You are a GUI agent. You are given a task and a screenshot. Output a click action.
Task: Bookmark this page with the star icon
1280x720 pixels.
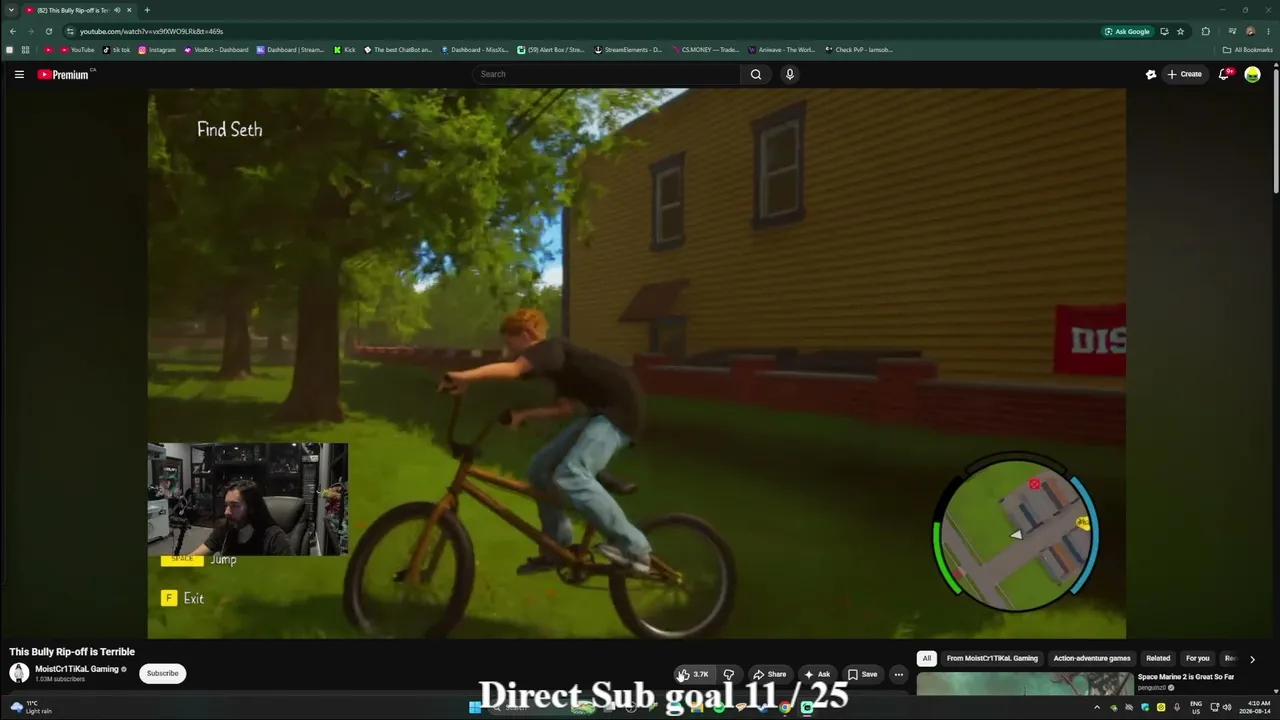(x=1180, y=31)
